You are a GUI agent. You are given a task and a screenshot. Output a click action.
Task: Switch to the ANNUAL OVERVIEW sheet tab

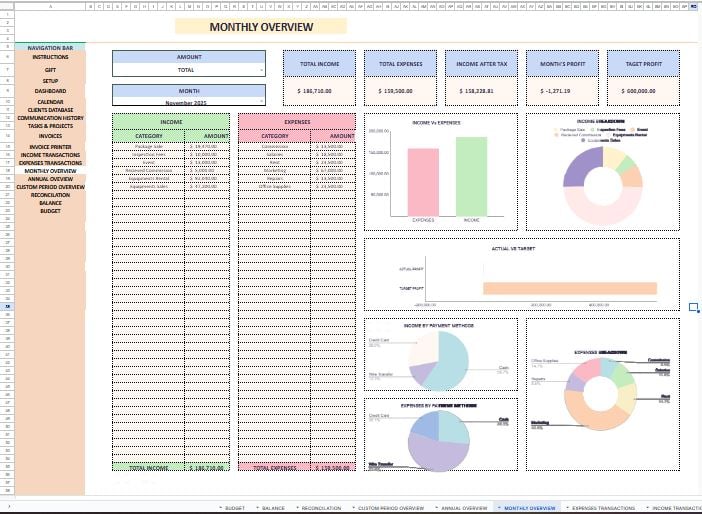(464, 508)
